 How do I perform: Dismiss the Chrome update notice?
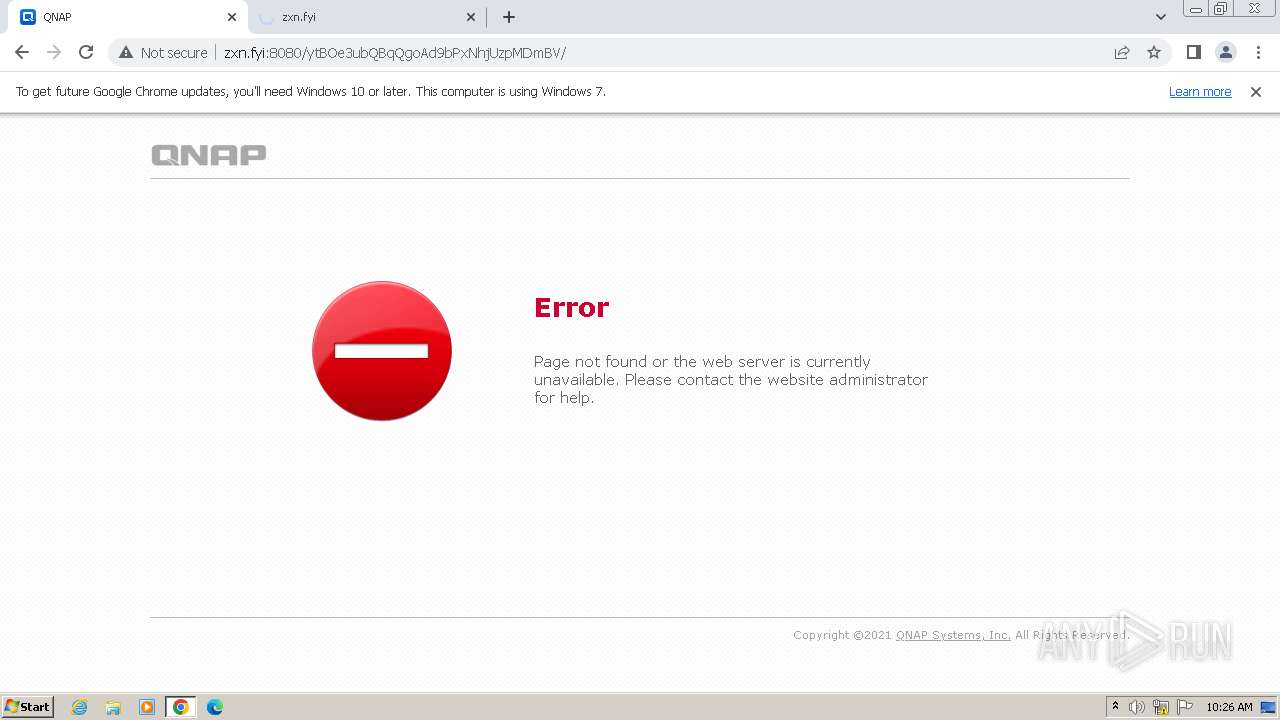pyautogui.click(x=1256, y=92)
